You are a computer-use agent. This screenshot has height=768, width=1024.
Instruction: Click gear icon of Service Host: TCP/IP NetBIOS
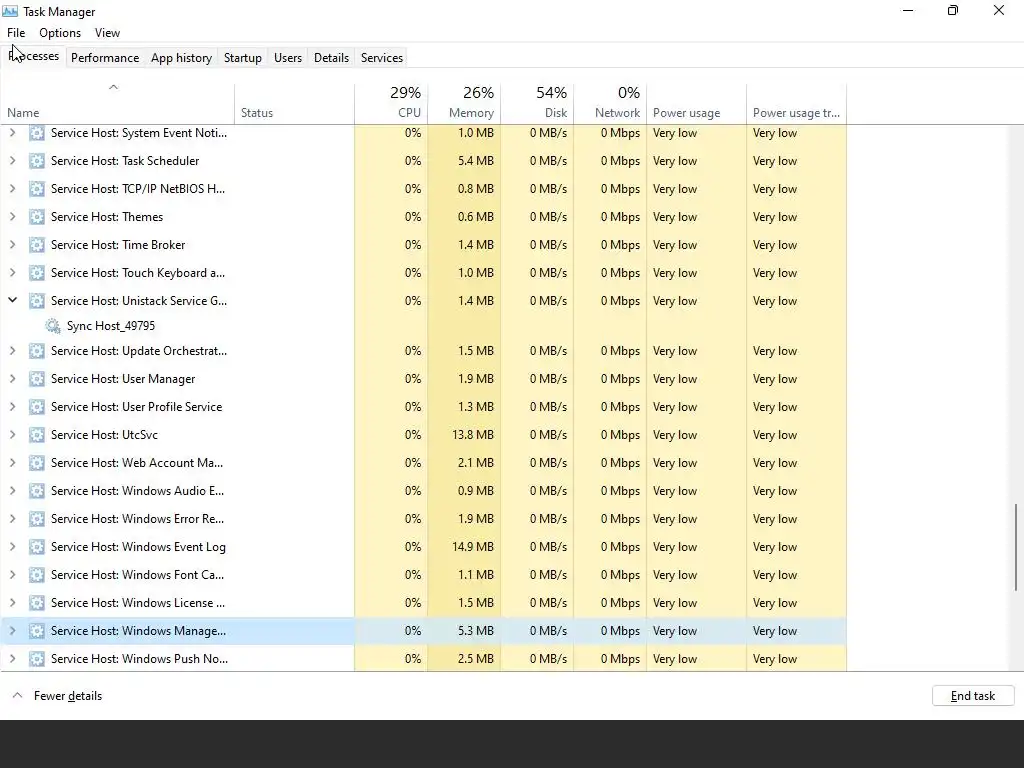tap(37, 189)
